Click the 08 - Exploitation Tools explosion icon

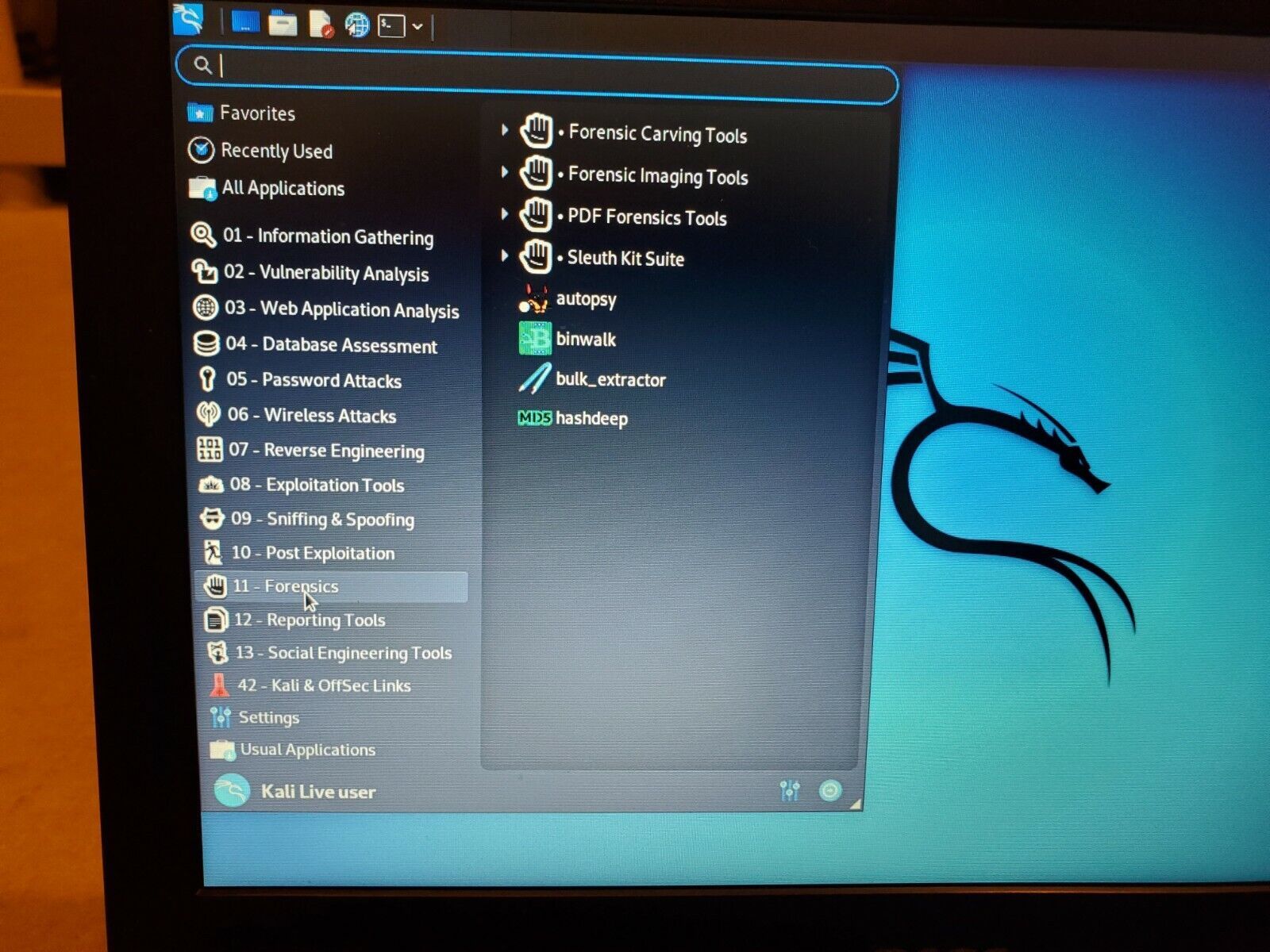point(210,483)
